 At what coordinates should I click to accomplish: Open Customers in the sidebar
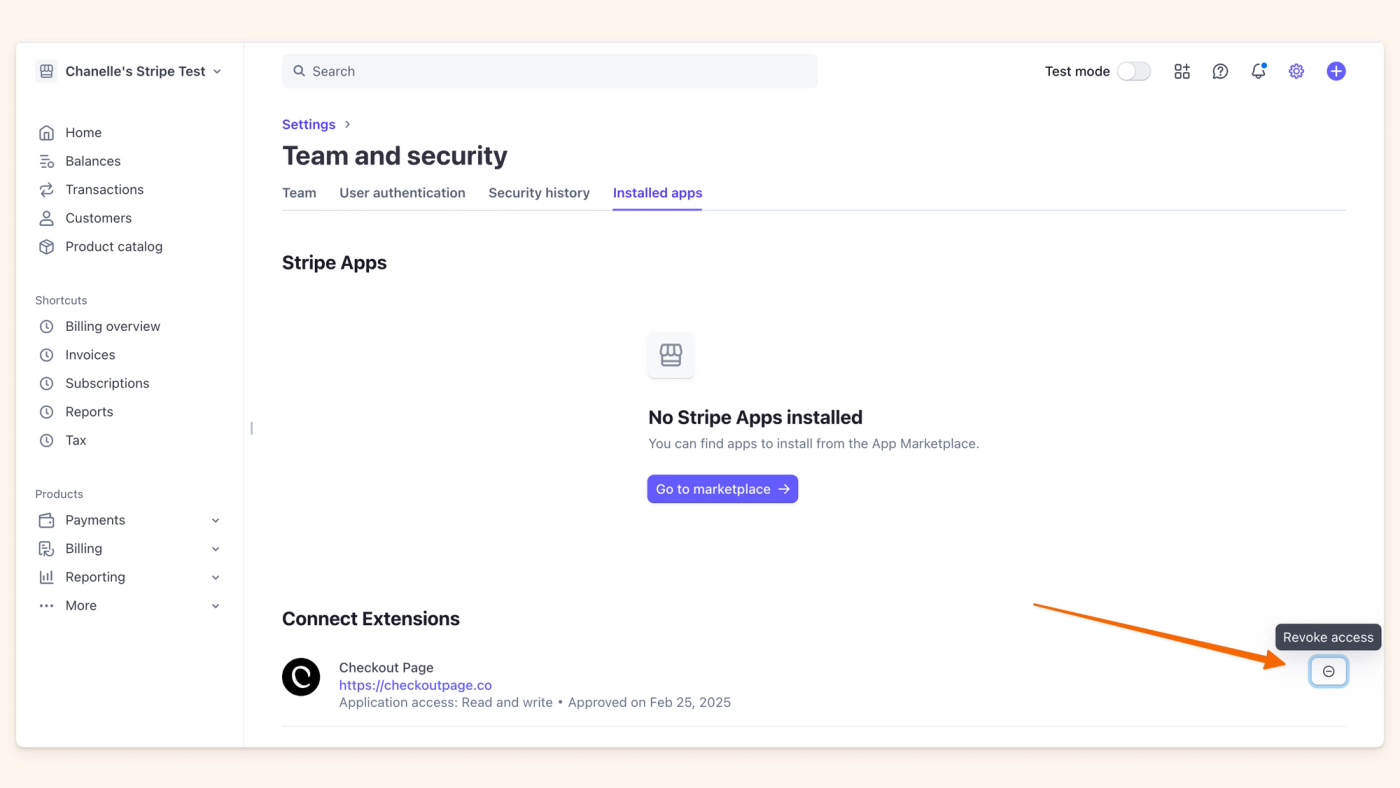98,218
